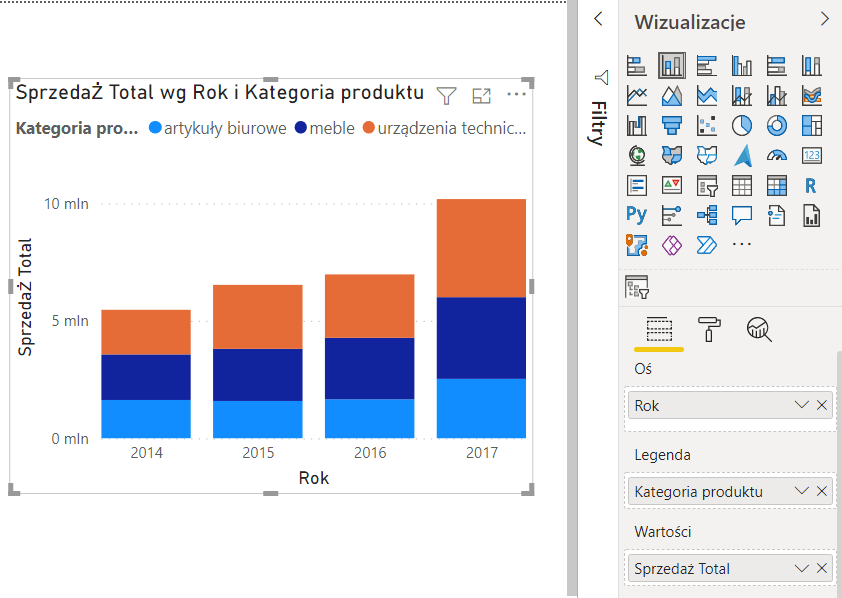This screenshot has width=842, height=598.
Task: Switch to the Format paint roller tab
Action: coord(708,329)
